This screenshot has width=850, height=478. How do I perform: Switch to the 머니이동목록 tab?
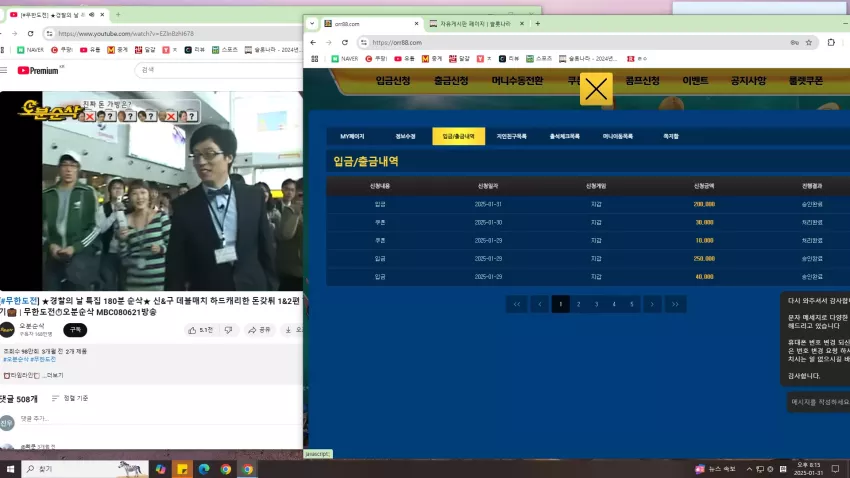tap(618, 137)
